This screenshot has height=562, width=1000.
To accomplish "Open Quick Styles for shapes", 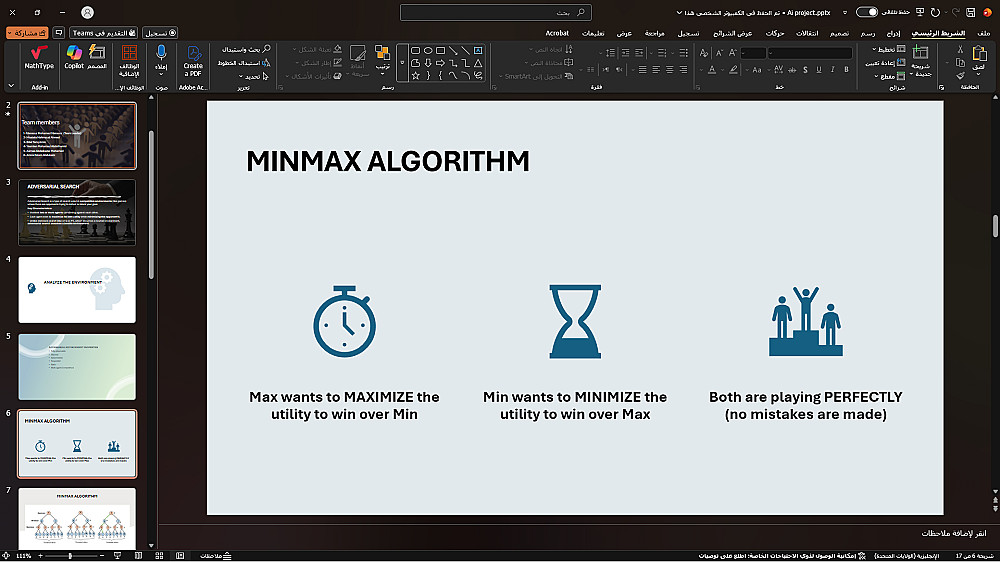I will pyautogui.click(x=357, y=61).
